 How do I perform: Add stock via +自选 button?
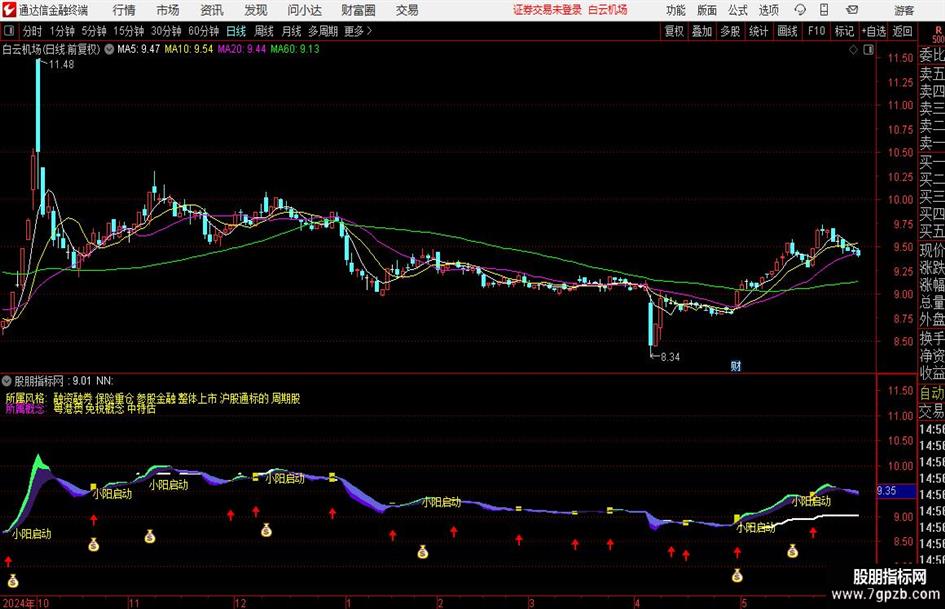click(x=873, y=31)
